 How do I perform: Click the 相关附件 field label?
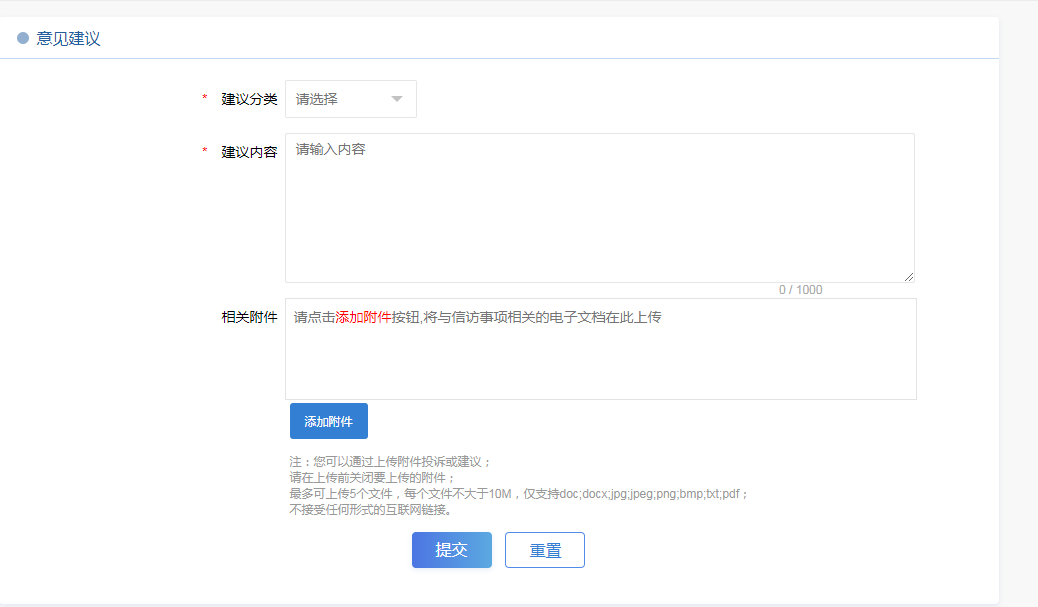pos(249,317)
